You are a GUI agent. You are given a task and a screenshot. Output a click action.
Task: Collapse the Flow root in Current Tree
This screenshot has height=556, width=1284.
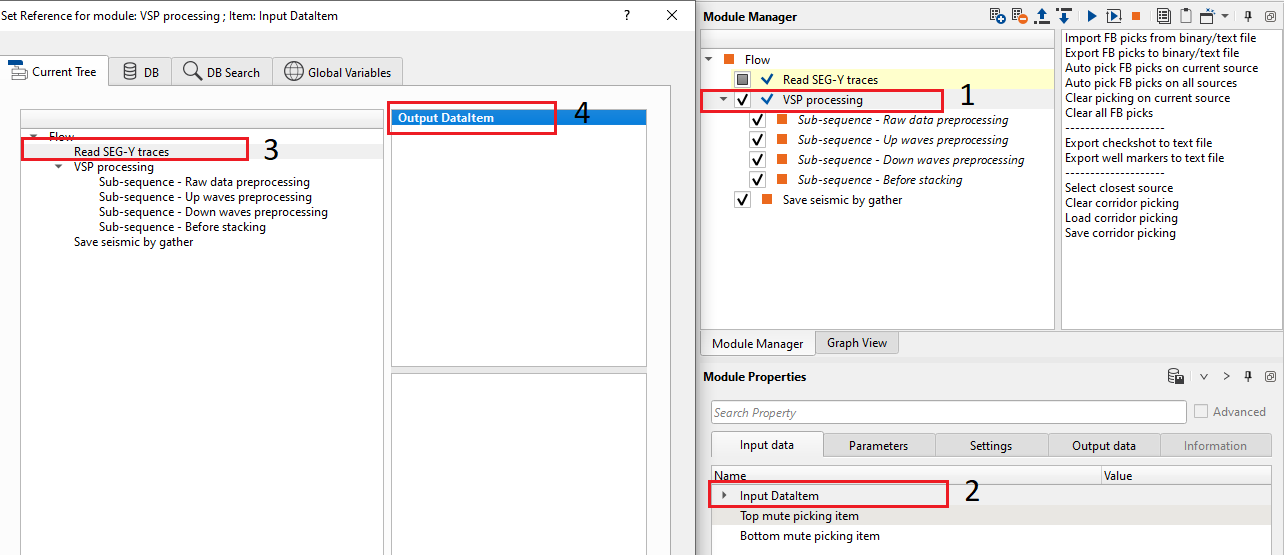point(34,137)
